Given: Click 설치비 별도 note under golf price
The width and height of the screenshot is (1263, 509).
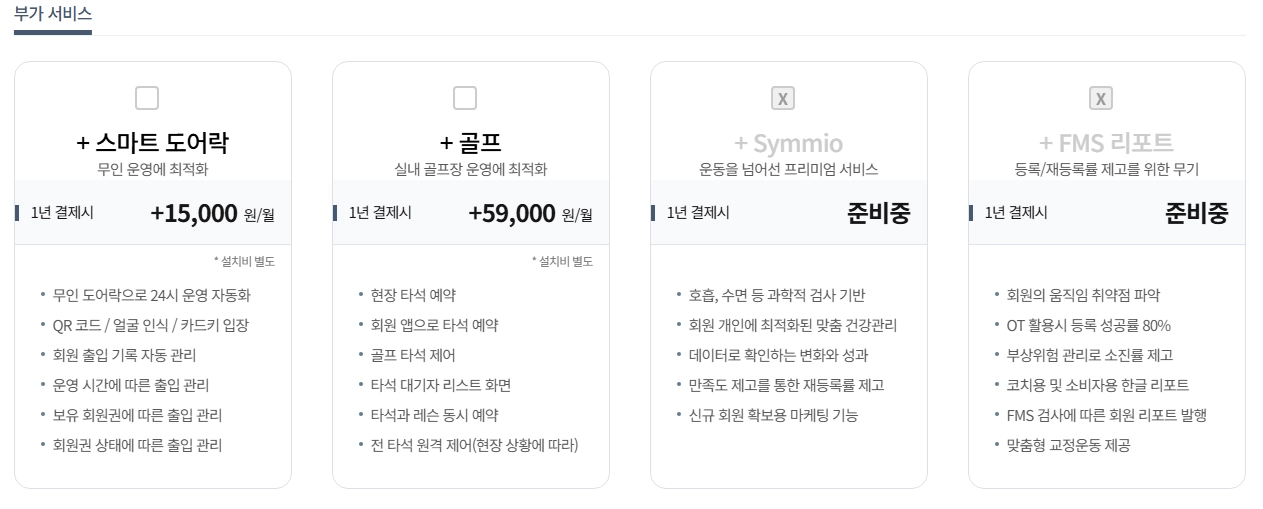Looking at the screenshot, I should point(563,262).
